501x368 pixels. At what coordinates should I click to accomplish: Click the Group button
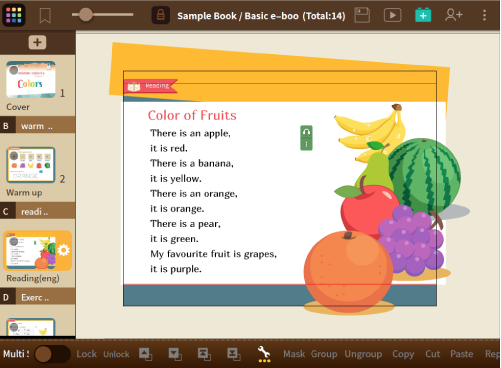pos(324,354)
